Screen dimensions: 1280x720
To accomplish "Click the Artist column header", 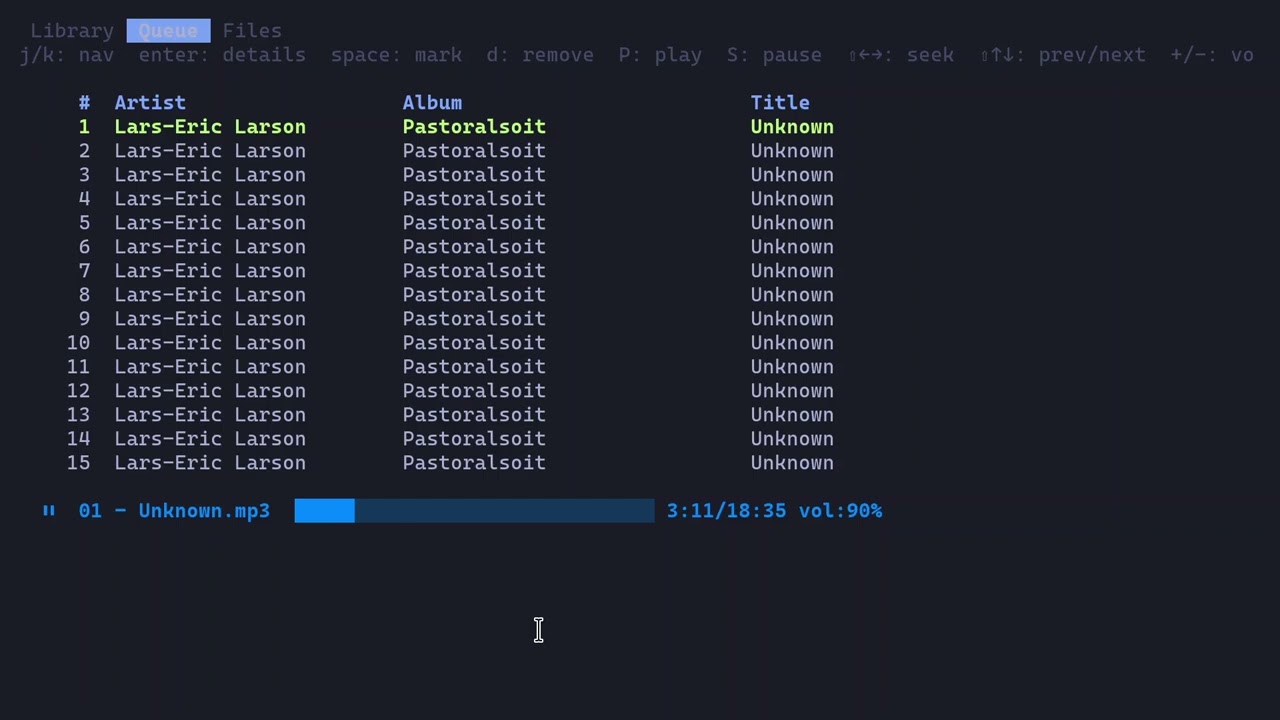I will (x=150, y=103).
